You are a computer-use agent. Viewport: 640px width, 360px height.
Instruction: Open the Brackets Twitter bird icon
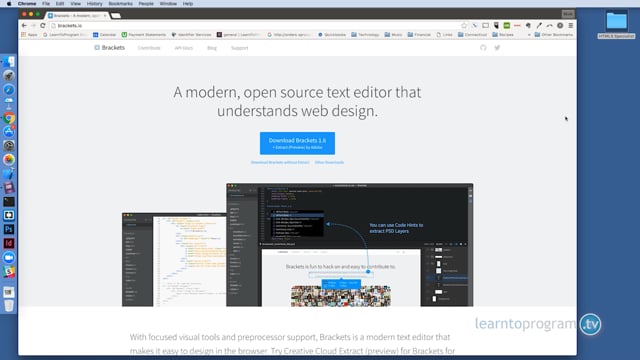pyautogui.click(x=497, y=48)
